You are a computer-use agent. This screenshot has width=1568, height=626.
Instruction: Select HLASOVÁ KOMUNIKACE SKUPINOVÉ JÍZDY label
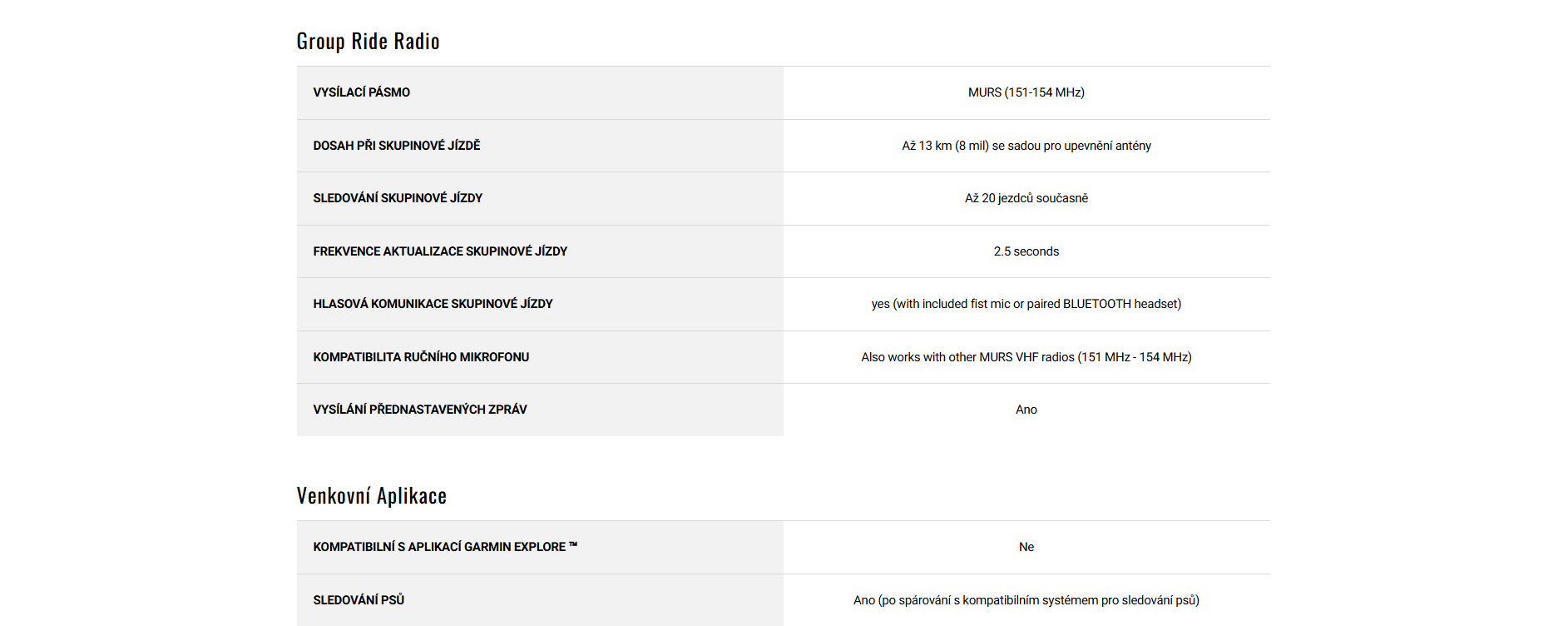point(433,304)
